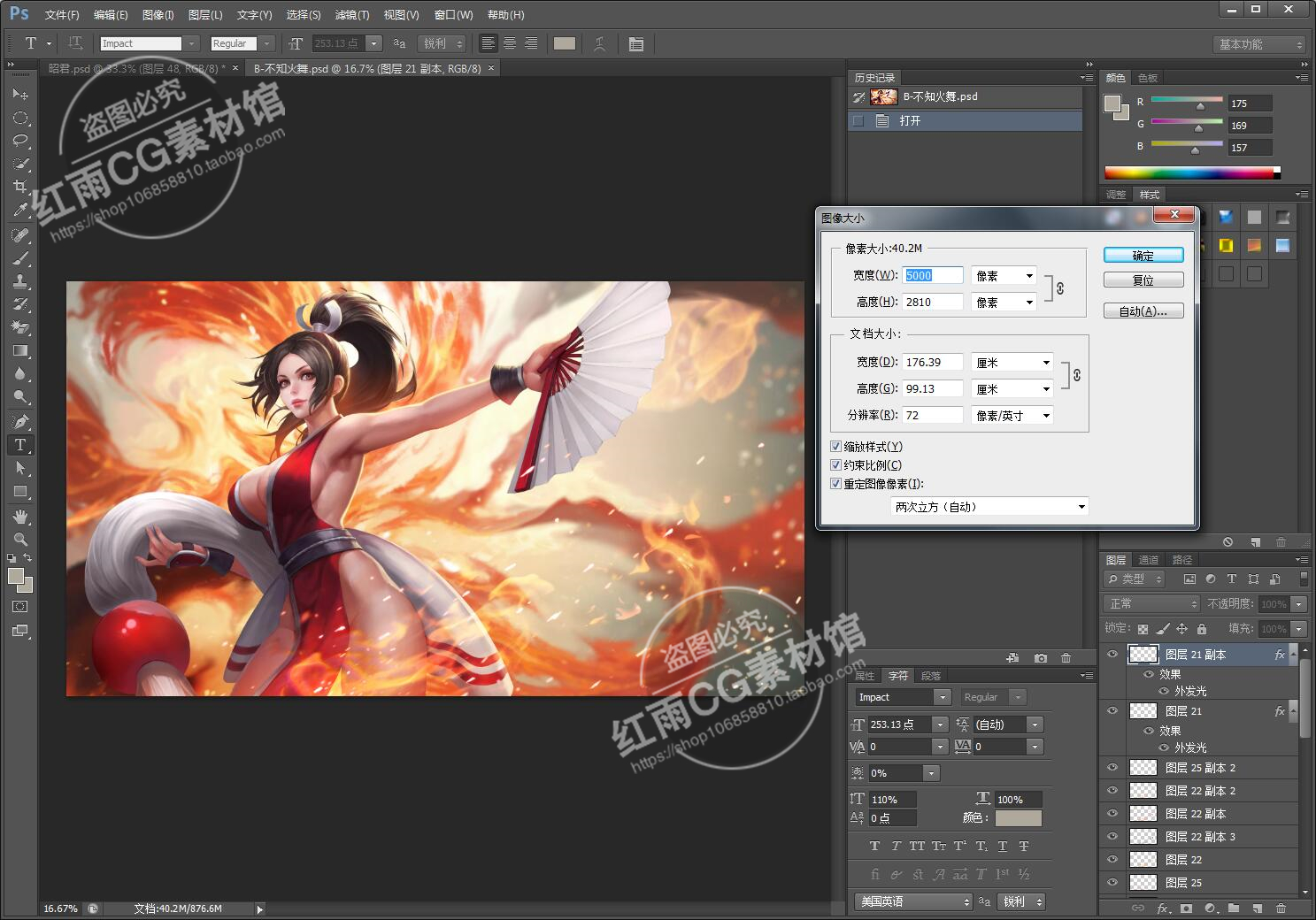Choose the Blur tool
The image size is (1316, 920).
19,373
